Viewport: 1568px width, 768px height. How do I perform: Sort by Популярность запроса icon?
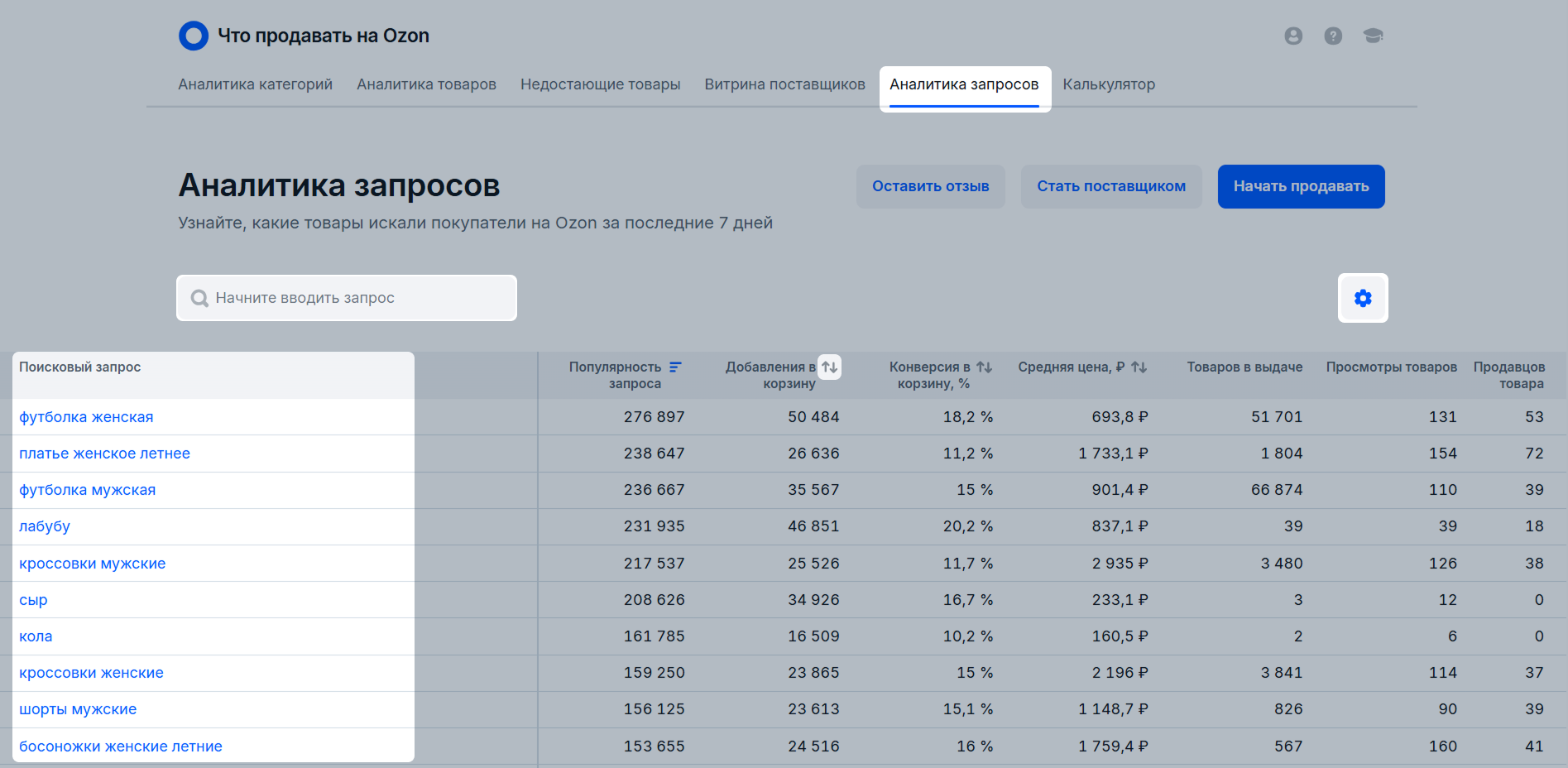(x=675, y=367)
